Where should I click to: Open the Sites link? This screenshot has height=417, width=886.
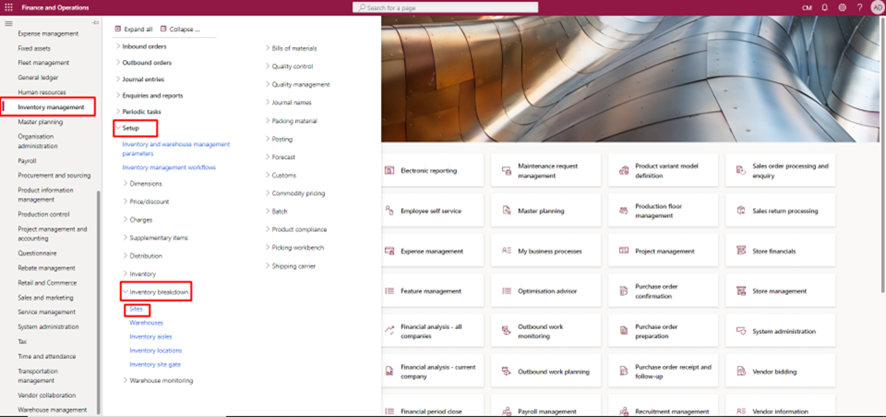click(x=136, y=309)
